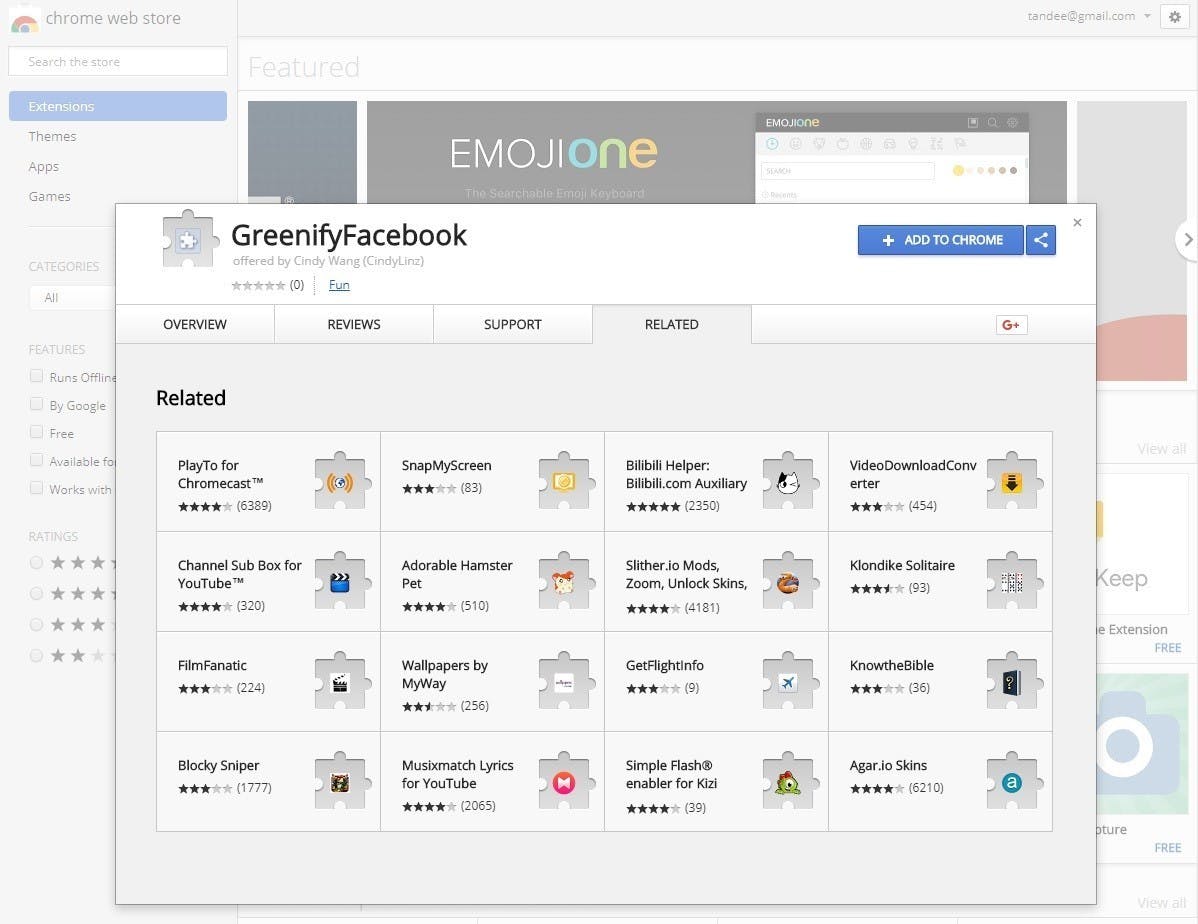Open the All categories dropdown
This screenshot has height=924, width=1198.
[x=73, y=297]
